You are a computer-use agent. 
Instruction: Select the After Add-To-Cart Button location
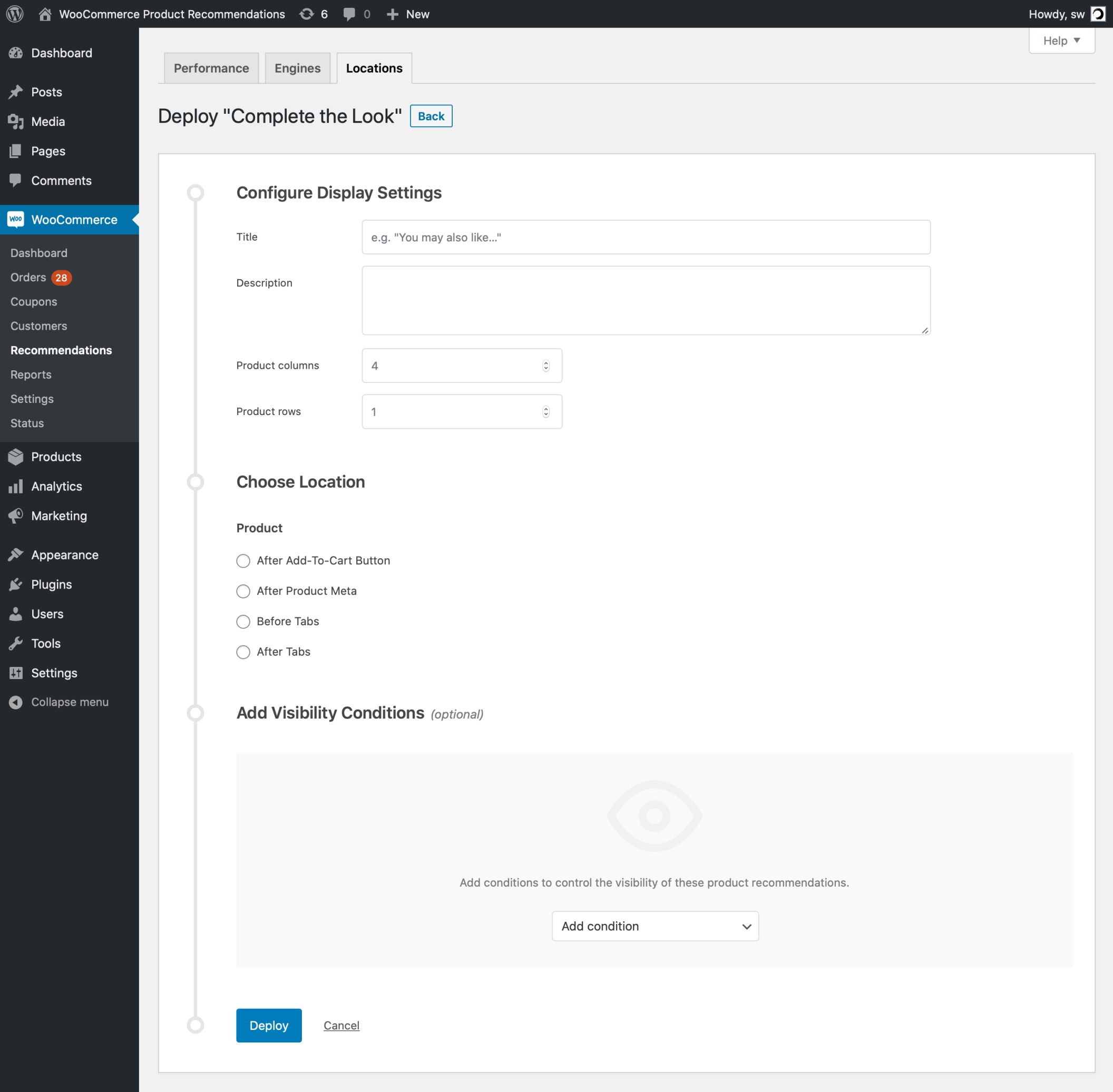click(x=243, y=560)
